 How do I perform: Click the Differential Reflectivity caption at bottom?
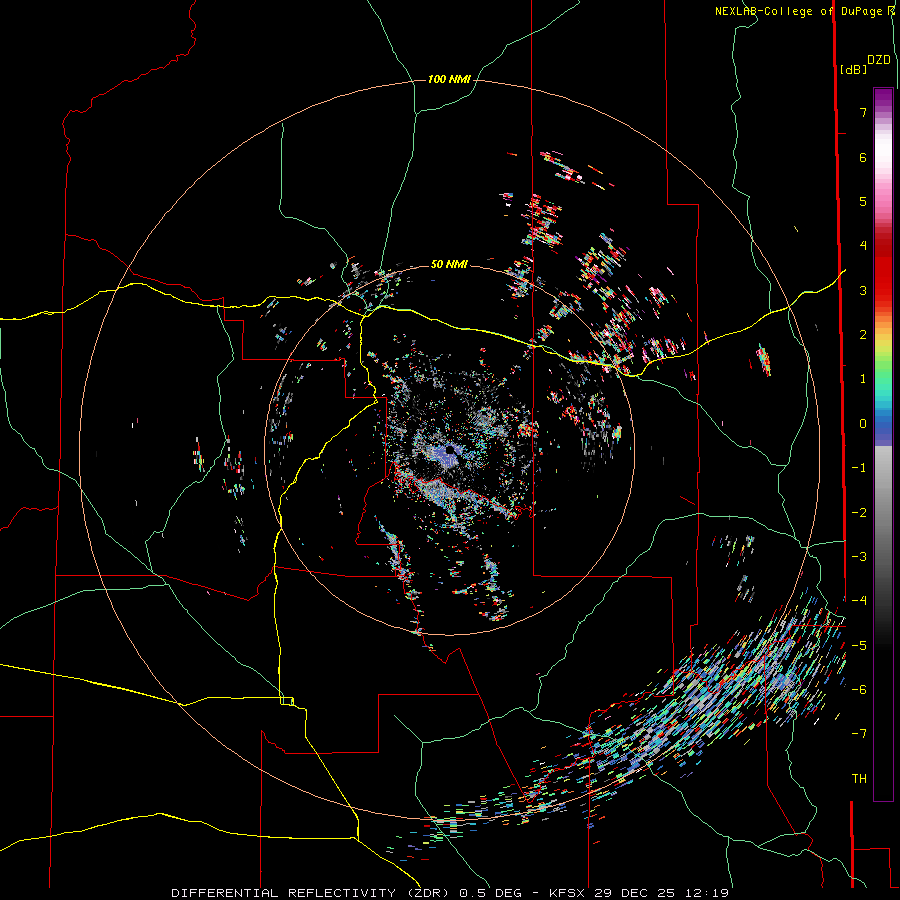coord(449,893)
